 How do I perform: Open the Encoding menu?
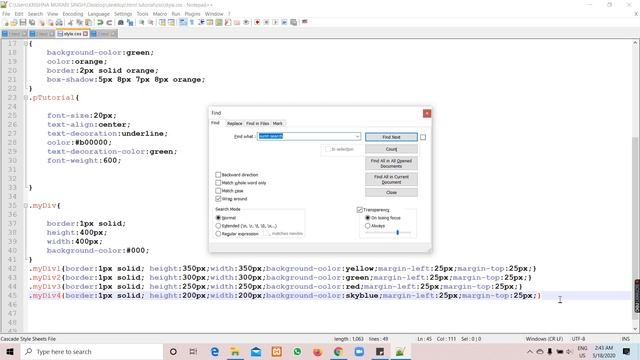(73, 14)
